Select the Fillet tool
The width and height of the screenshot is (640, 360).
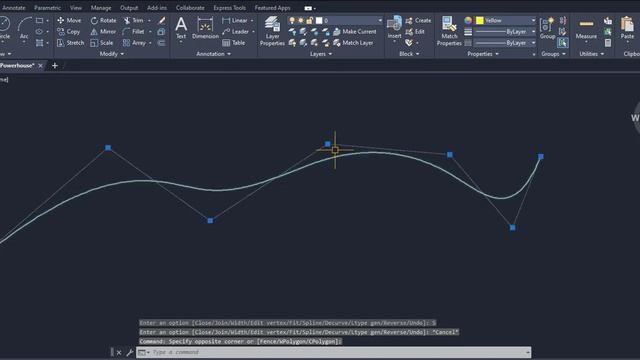(x=133, y=31)
